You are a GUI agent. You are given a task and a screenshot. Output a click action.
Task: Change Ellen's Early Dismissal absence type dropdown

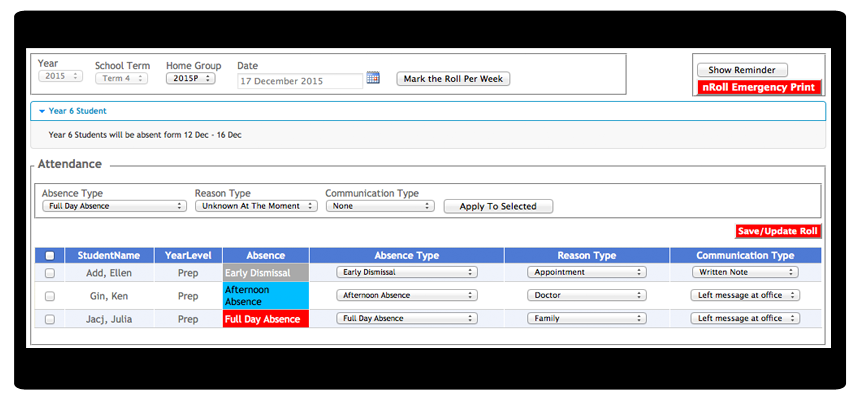pyautogui.click(x=407, y=272)
